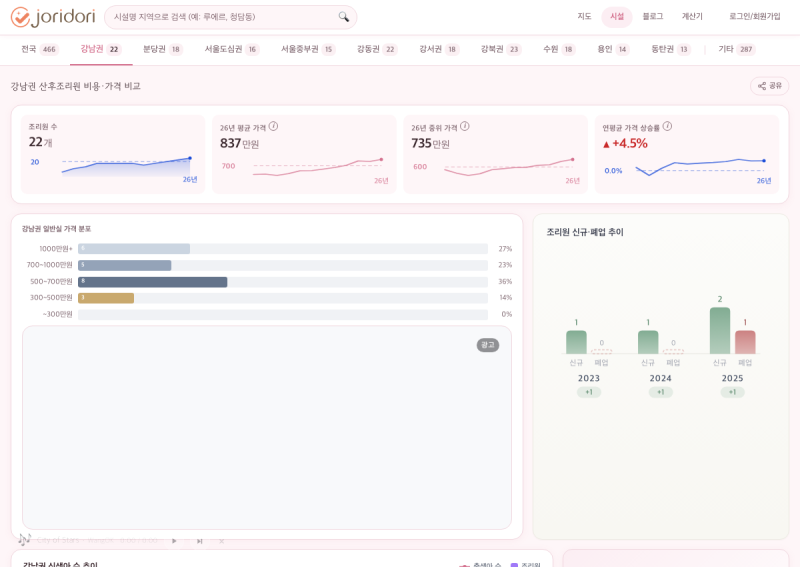This screenshot has width=800, height=567.
Task: Click the +4.5% growth rate value
Action: point(625,143)
